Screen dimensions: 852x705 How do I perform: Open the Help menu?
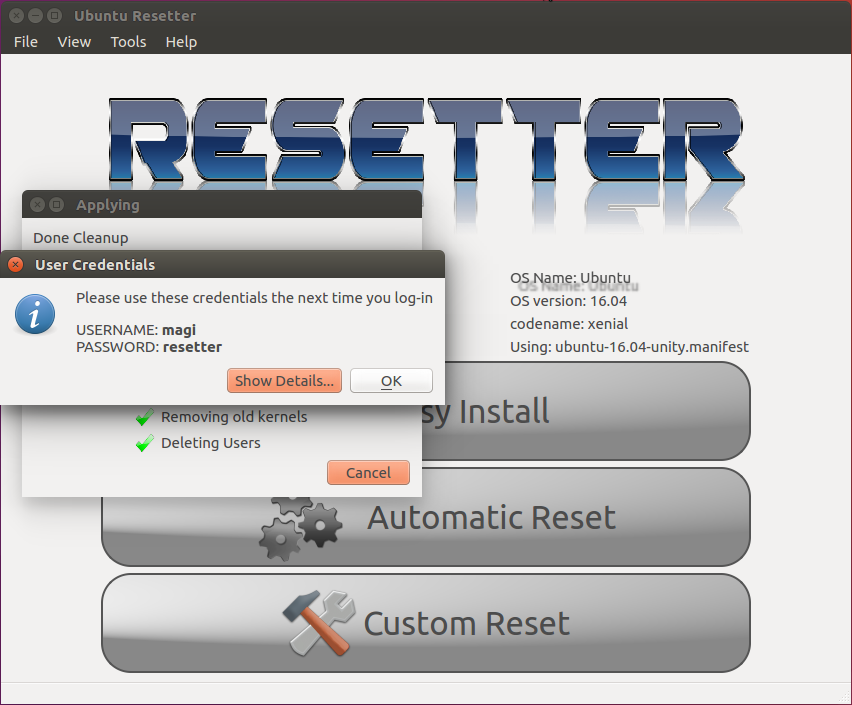(x=181, y=42)
